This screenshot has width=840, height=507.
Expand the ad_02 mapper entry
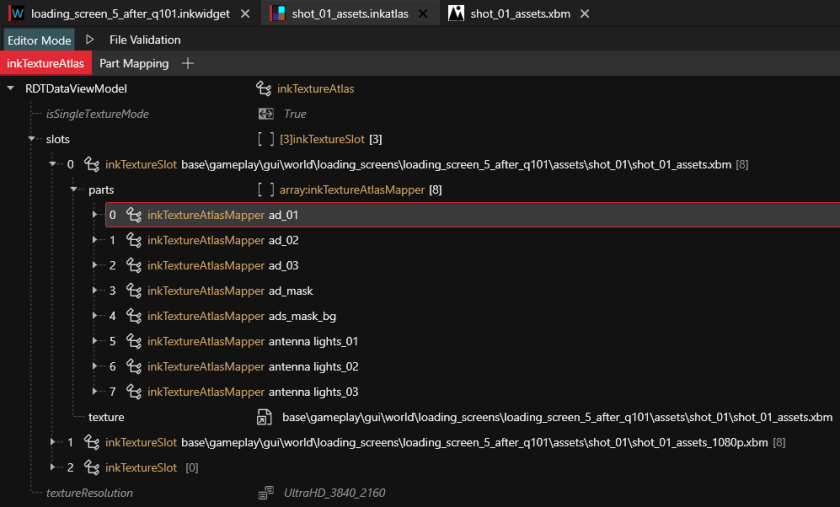(x=95, y=240)
